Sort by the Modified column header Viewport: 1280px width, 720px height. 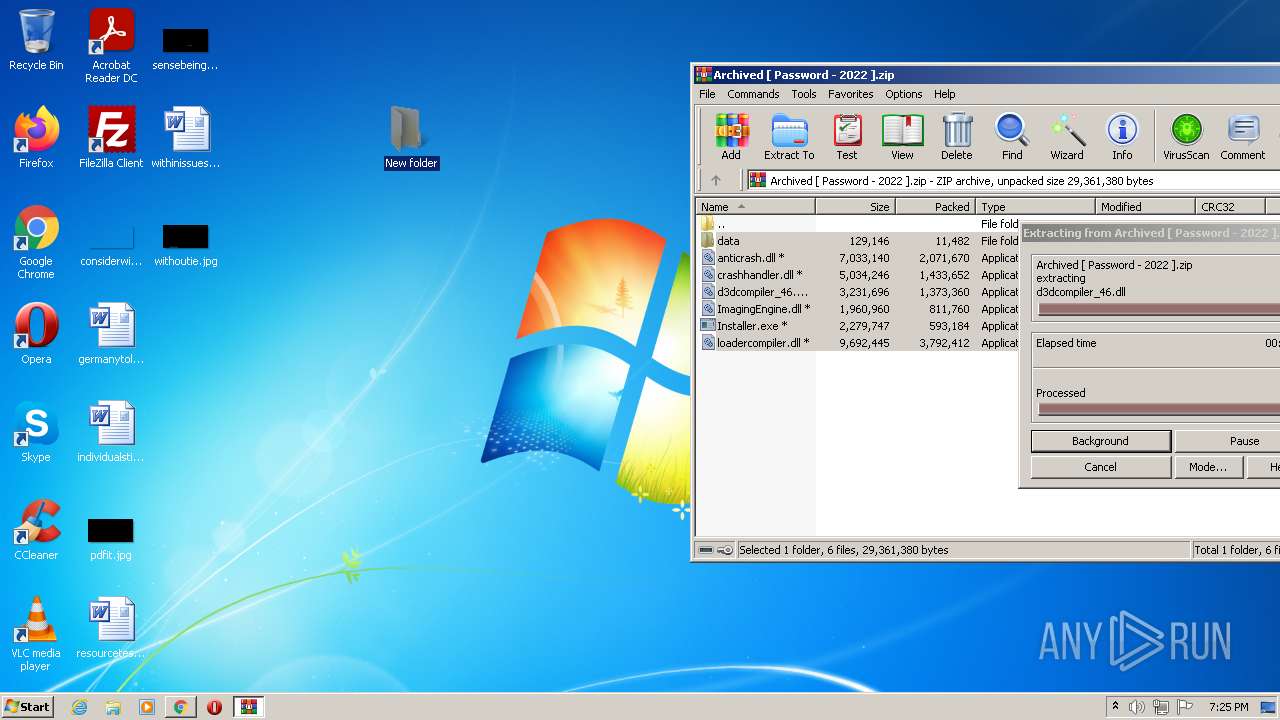tap(1145, 207)
